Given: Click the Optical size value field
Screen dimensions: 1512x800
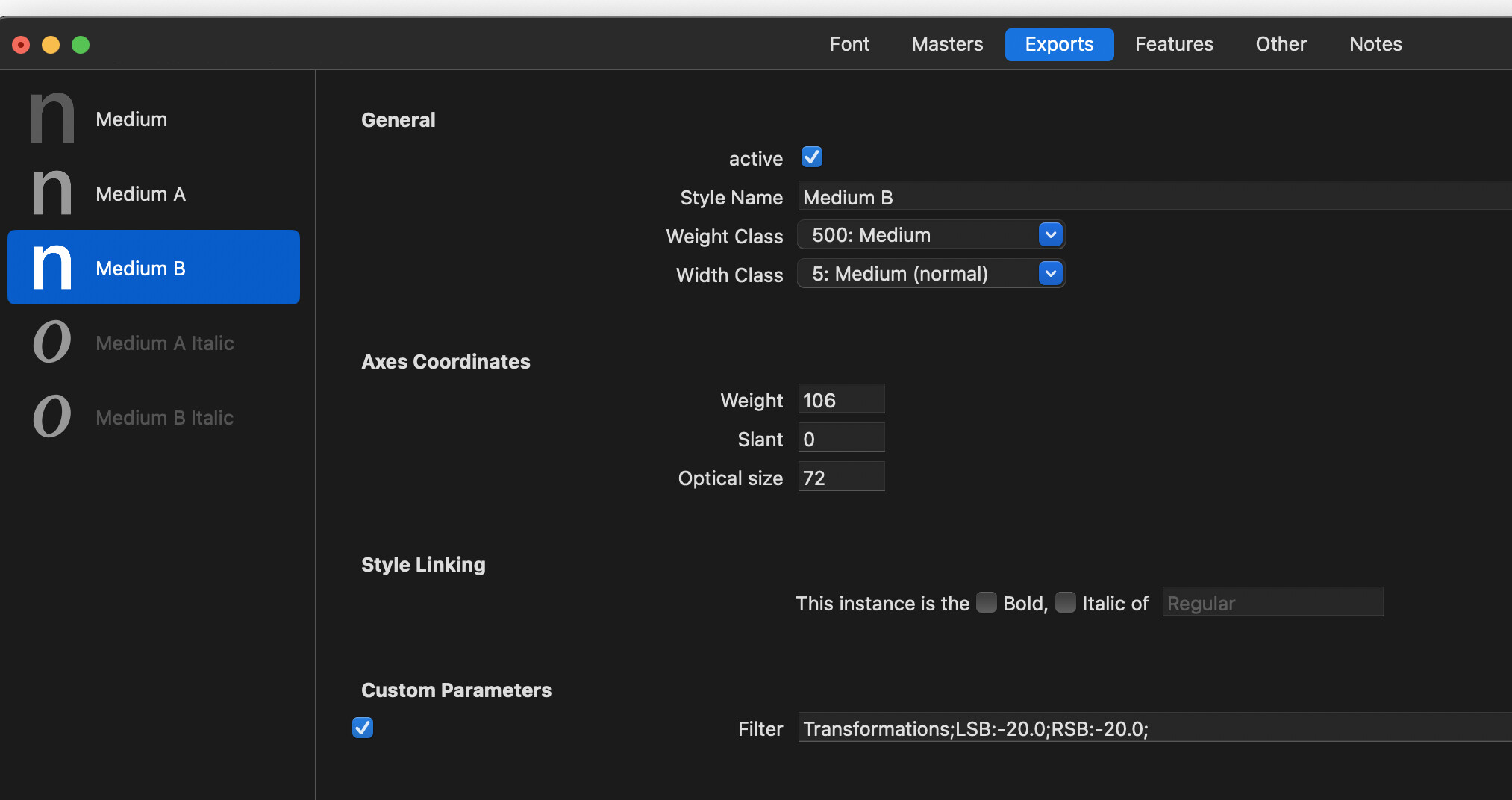Looking at the screenshot, I should coord(841,478).
